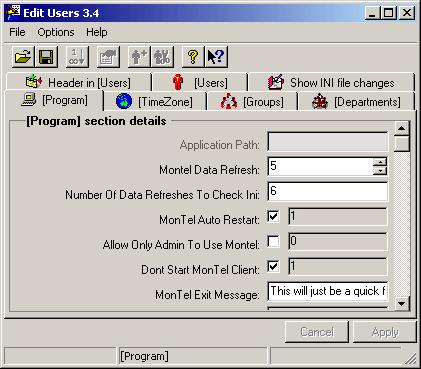Click the edit properties toolbar icon
The image size is (421, 369).
pos(108,57)
